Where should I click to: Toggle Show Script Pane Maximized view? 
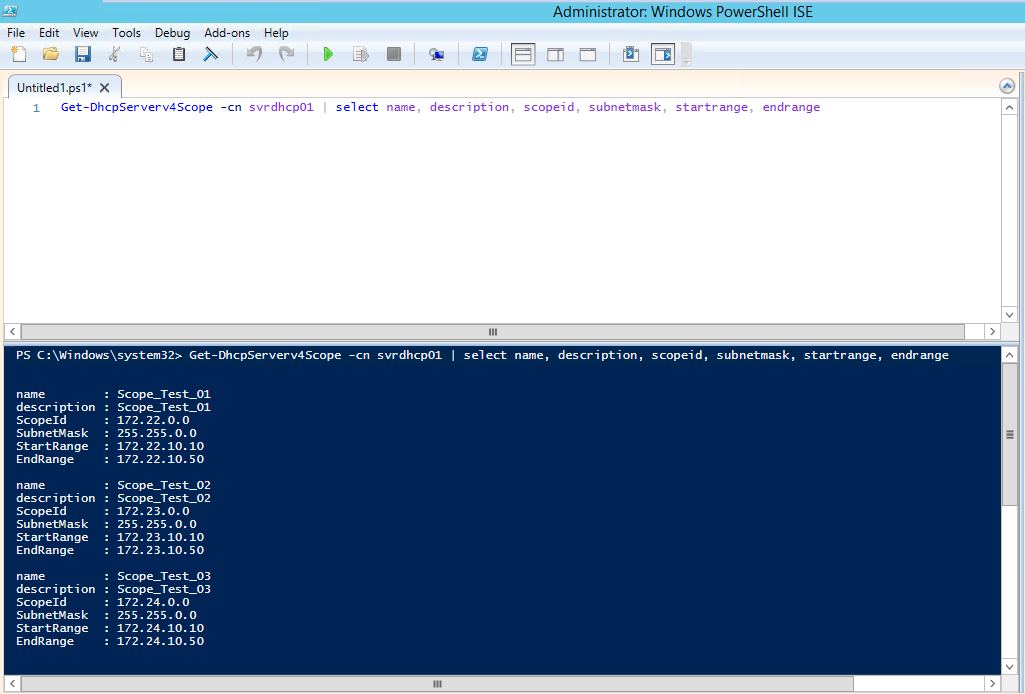[x=587, y=54]
